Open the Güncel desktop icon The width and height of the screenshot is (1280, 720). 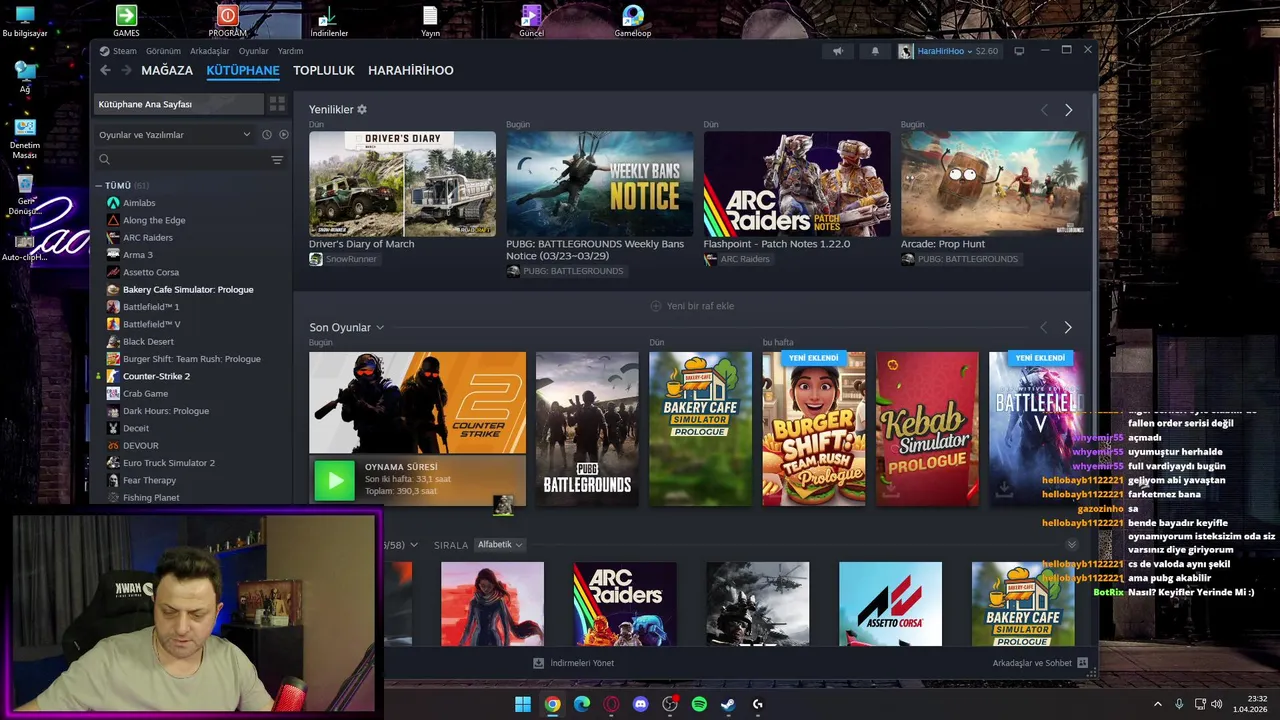tap(531, 21)
